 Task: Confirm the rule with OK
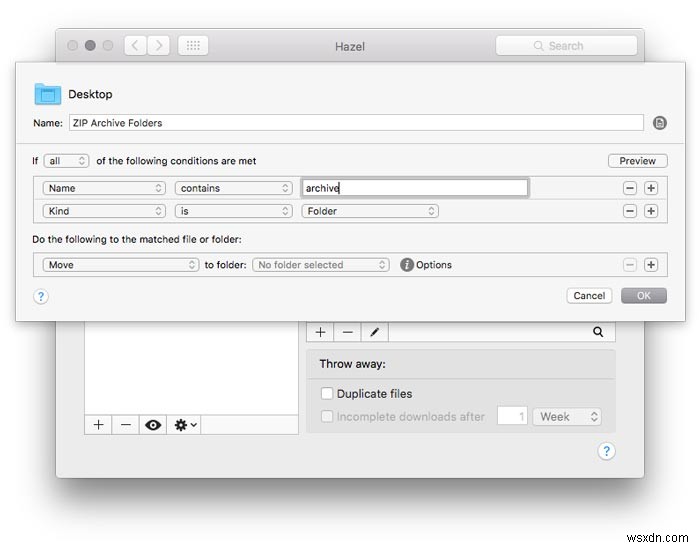coord(644,296)
